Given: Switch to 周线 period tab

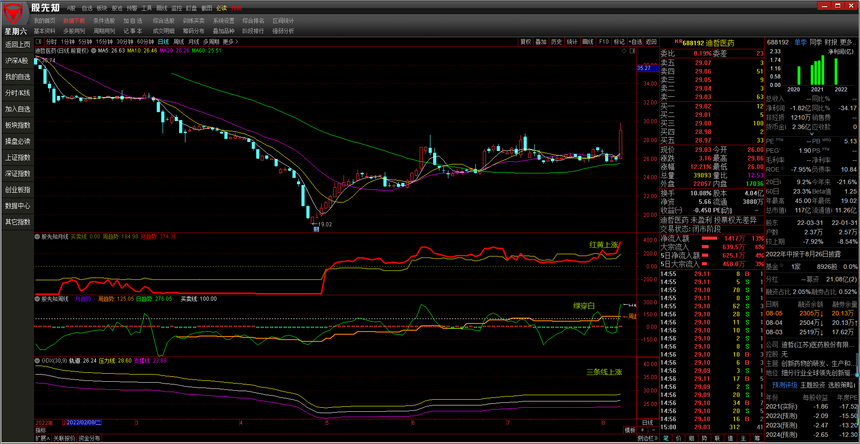Looking at the screenshot, I should click(x=178, y=42).
